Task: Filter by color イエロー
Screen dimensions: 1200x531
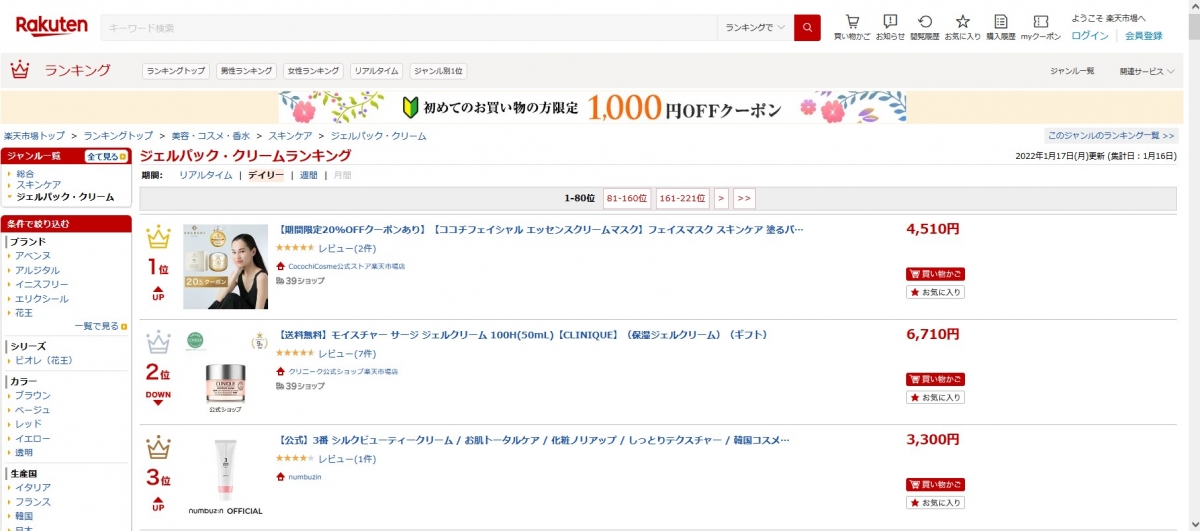Action: point(32,438)
